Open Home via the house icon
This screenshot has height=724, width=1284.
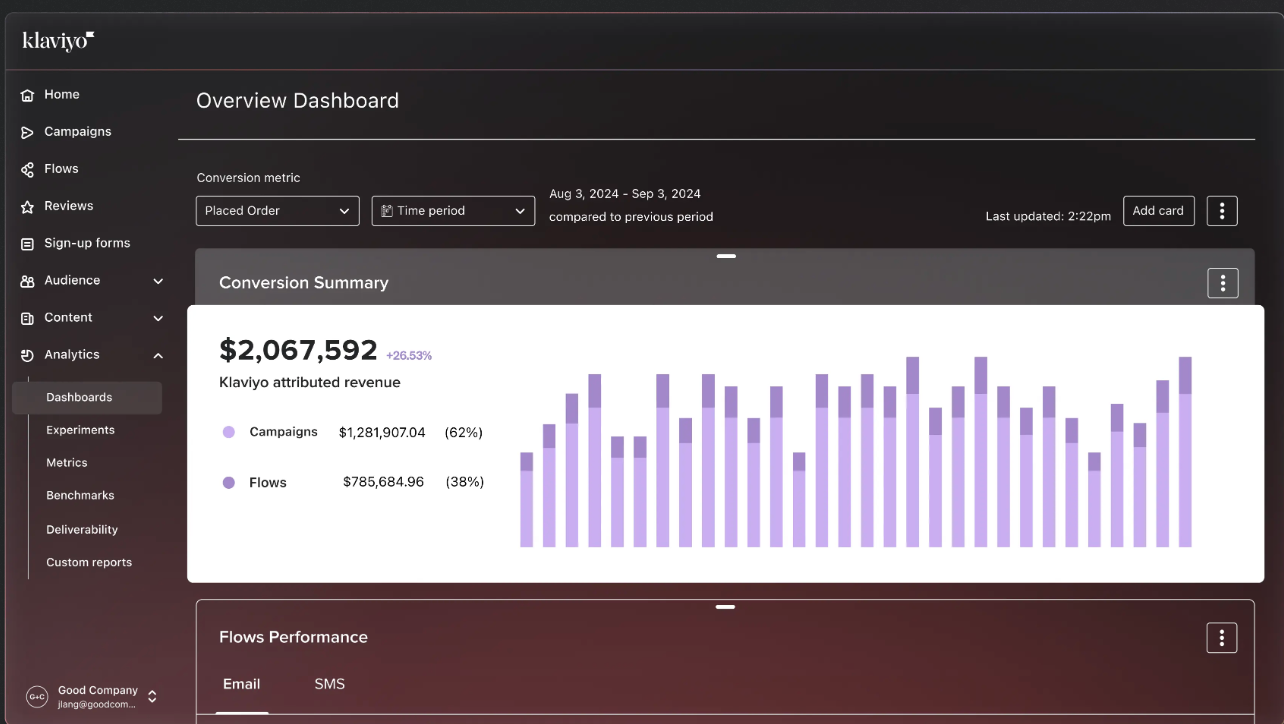[x=27, y=95]
